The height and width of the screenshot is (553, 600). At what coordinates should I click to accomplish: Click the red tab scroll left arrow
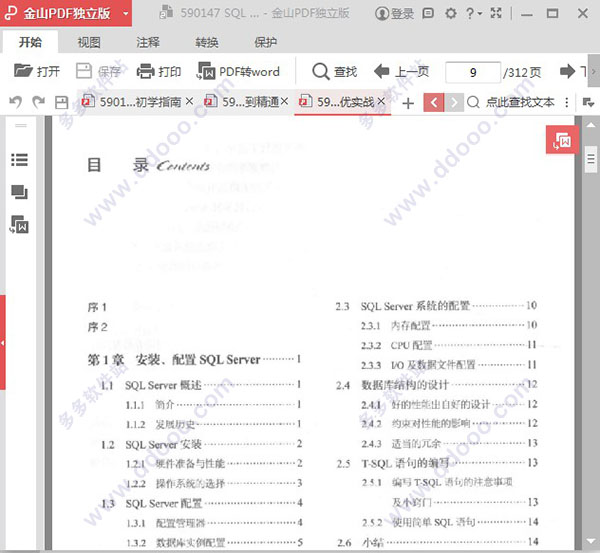click(434, 103)
